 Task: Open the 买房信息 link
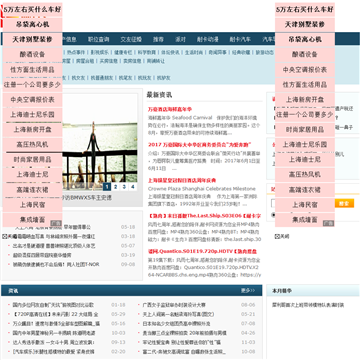pyautogui.click(x=109, y=61)
